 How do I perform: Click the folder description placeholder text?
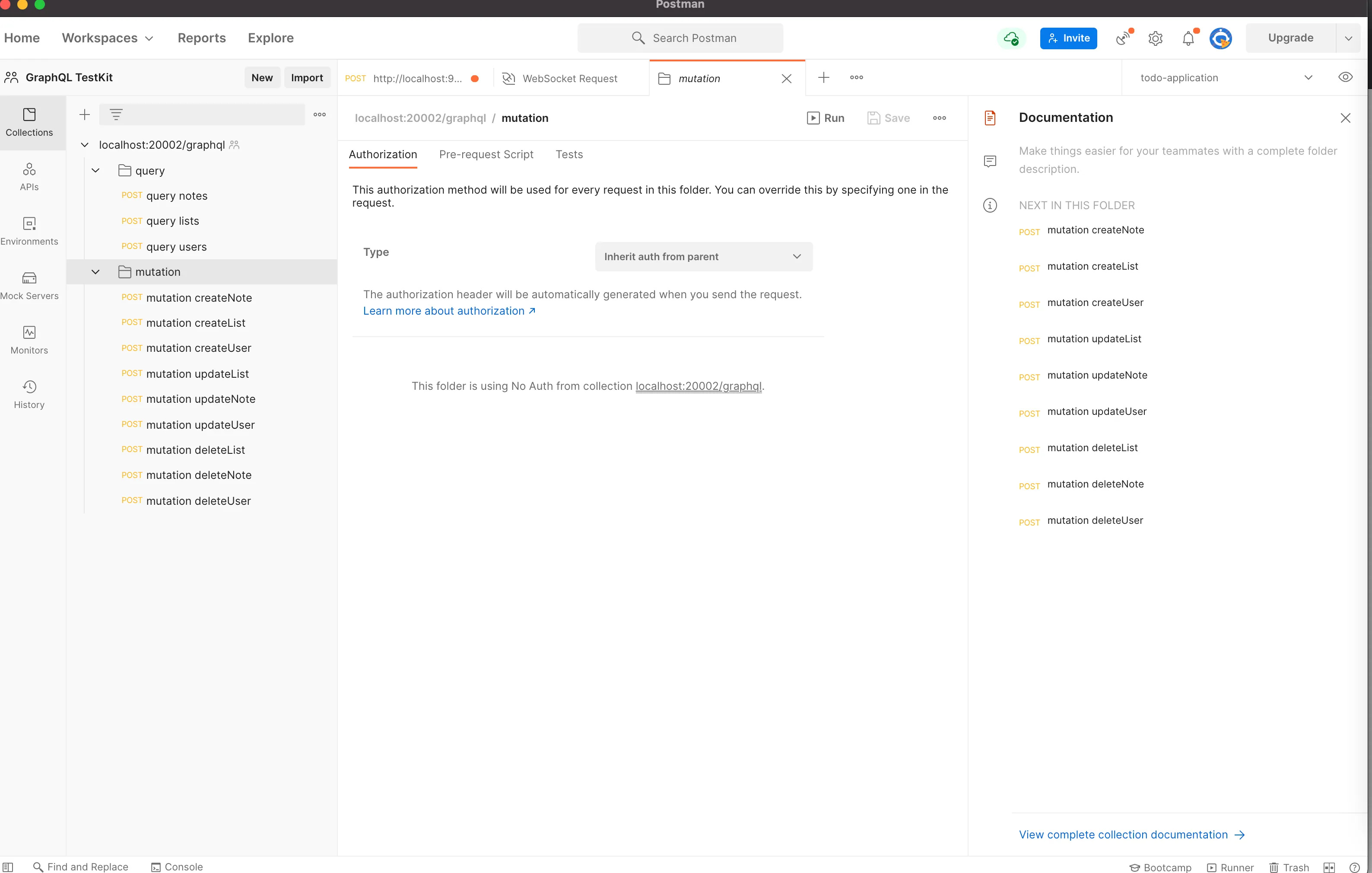(1178, 159)
